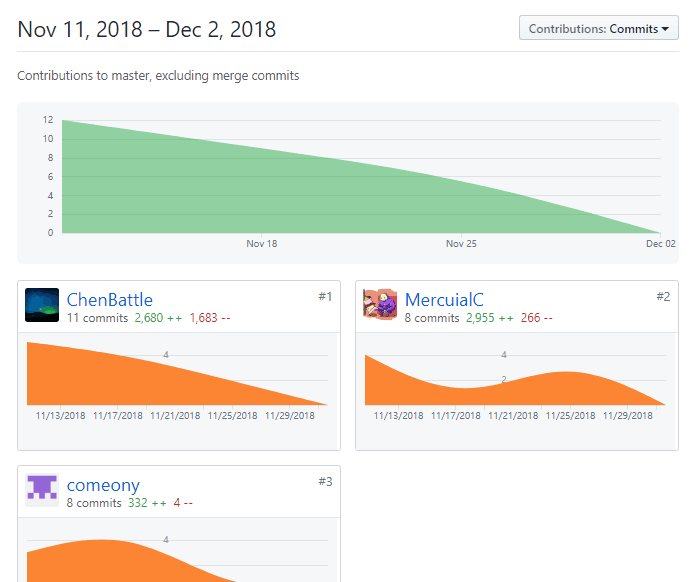Click comeony's 332 ++ additions count

pos(147,503)
